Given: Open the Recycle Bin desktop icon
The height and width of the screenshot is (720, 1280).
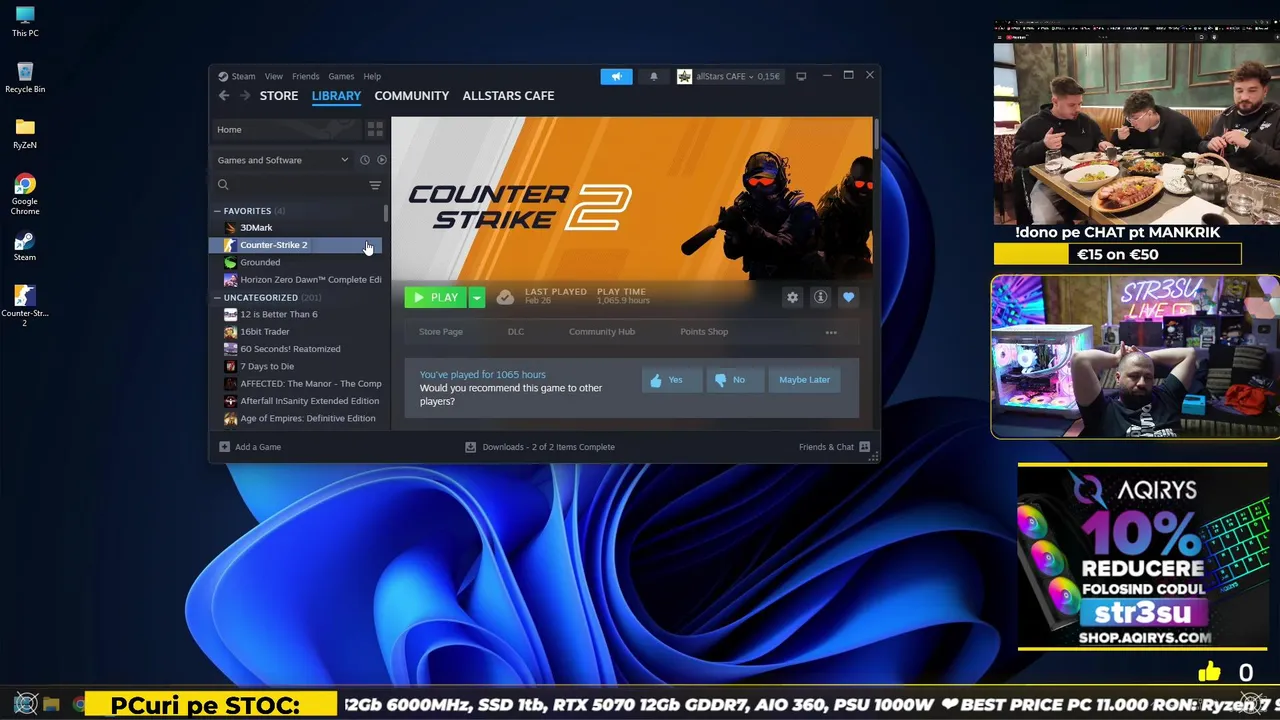Looking at the screenshot, I should (25, 77).
